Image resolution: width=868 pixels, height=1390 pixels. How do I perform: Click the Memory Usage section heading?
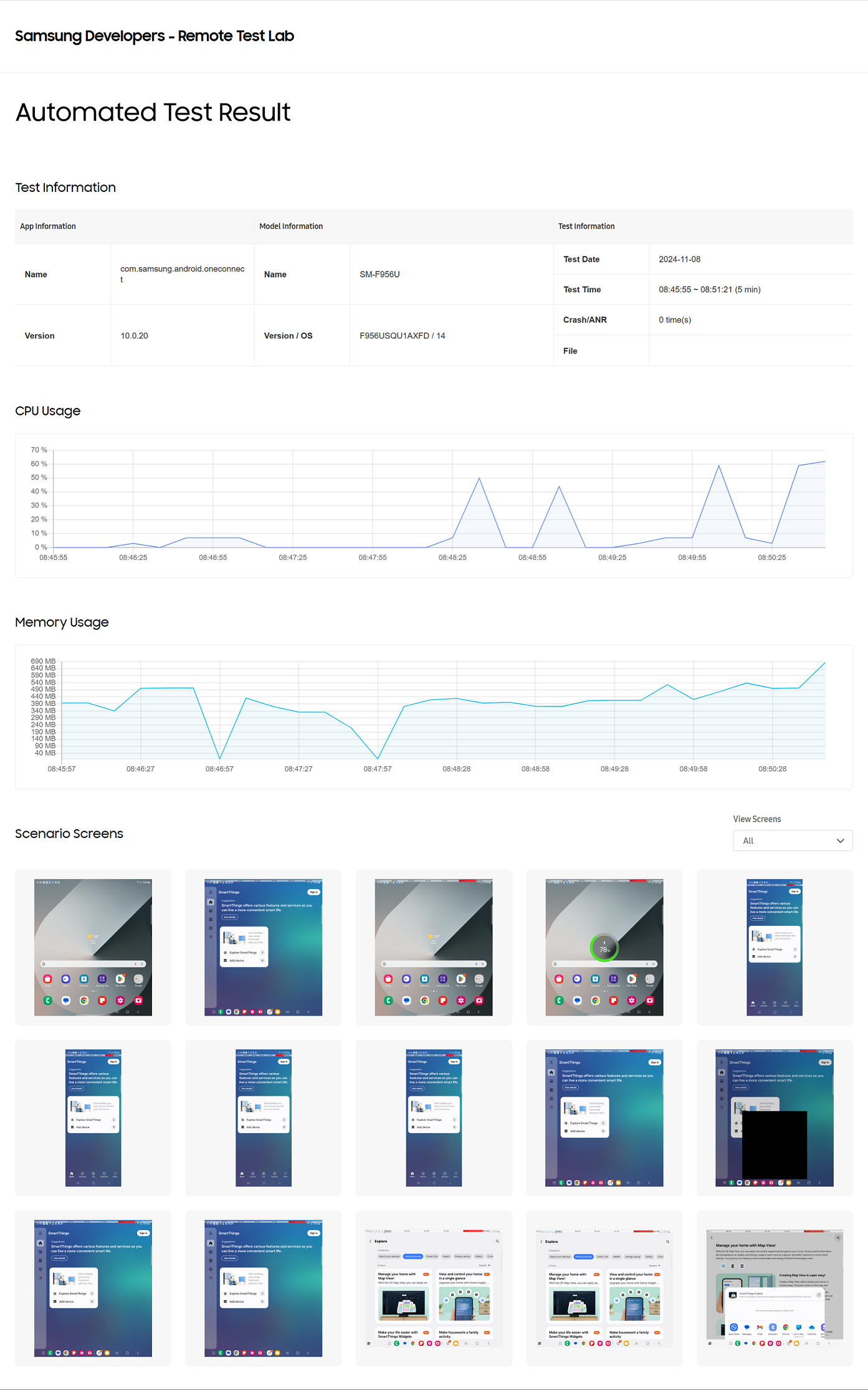coord(62,622)
